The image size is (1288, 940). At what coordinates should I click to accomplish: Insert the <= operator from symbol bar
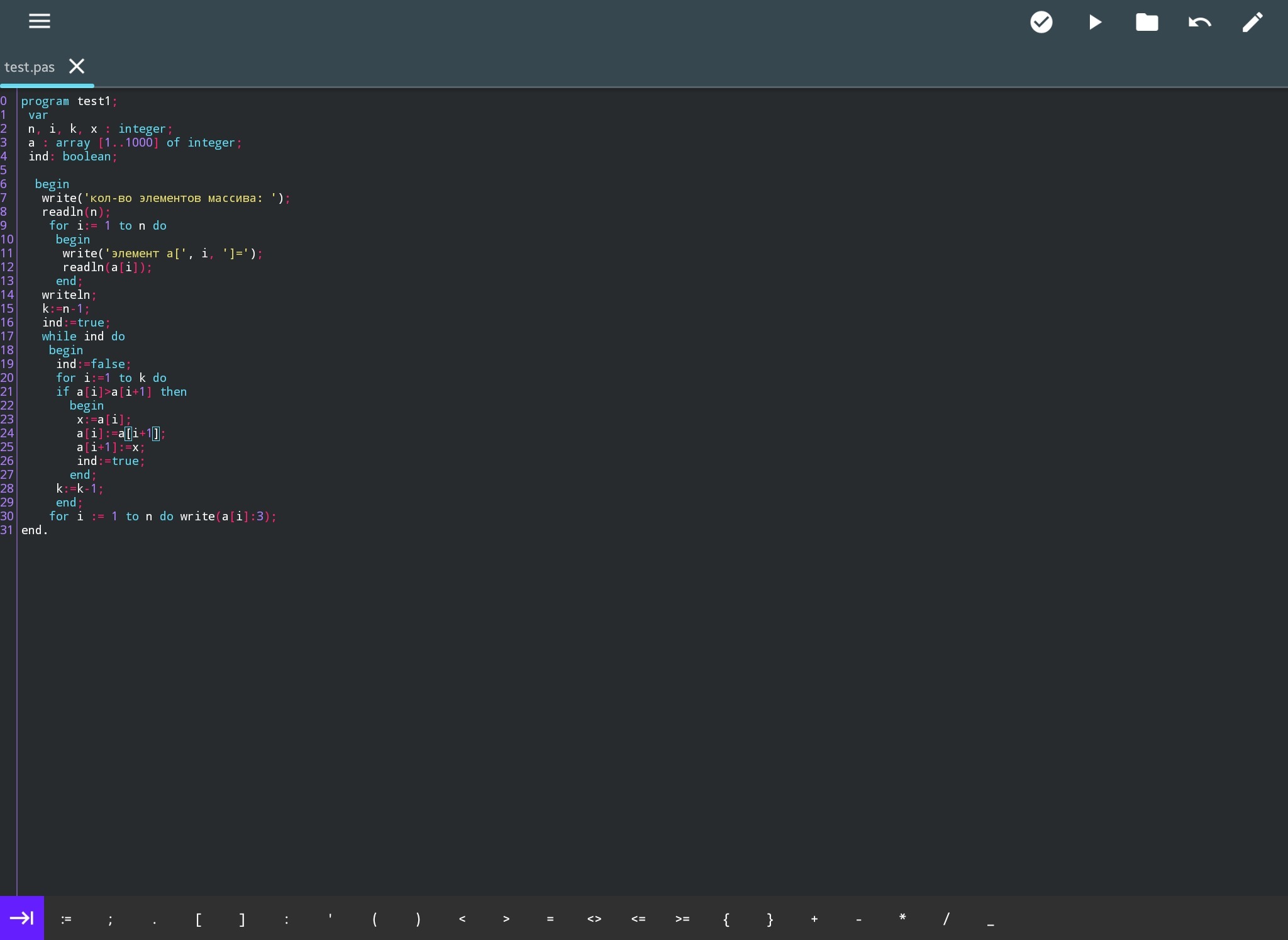(638, 919)
